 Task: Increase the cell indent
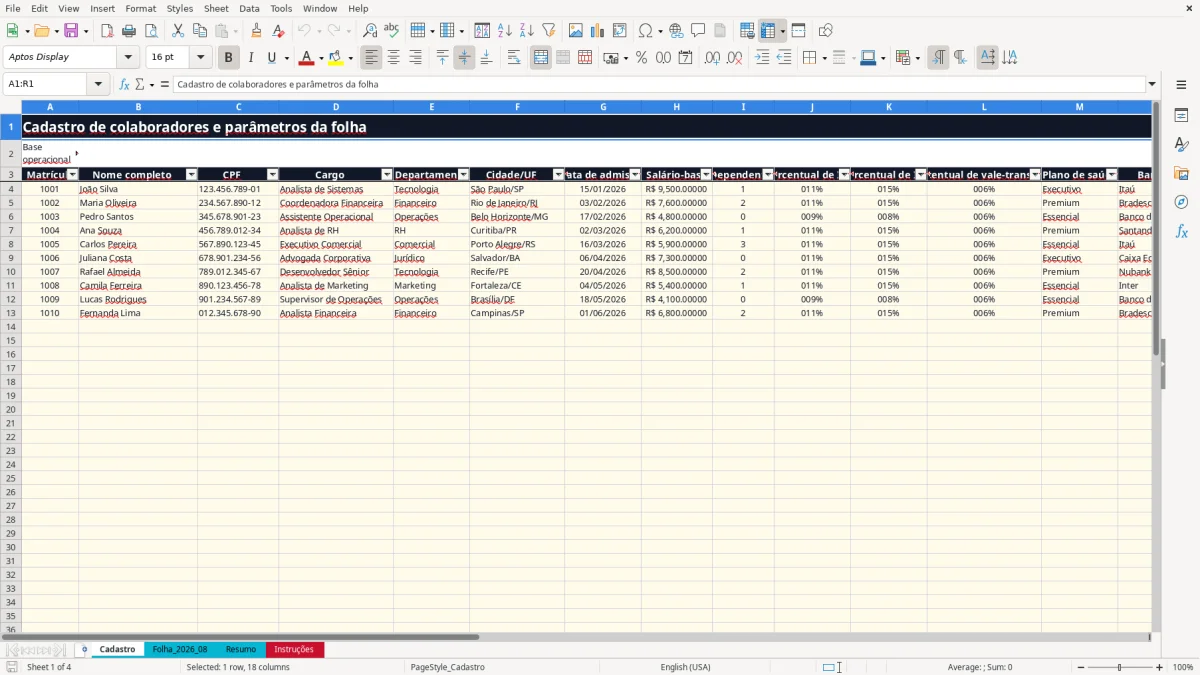[x=762, y=58]
